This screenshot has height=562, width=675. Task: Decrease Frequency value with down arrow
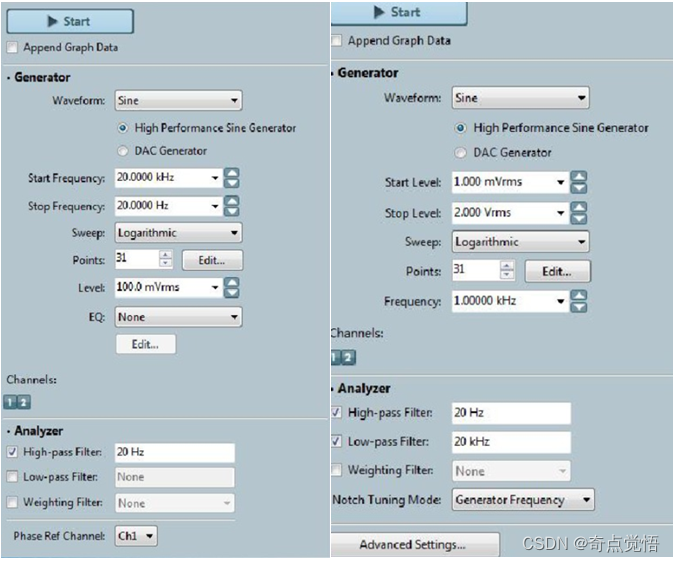click(579, 307)
